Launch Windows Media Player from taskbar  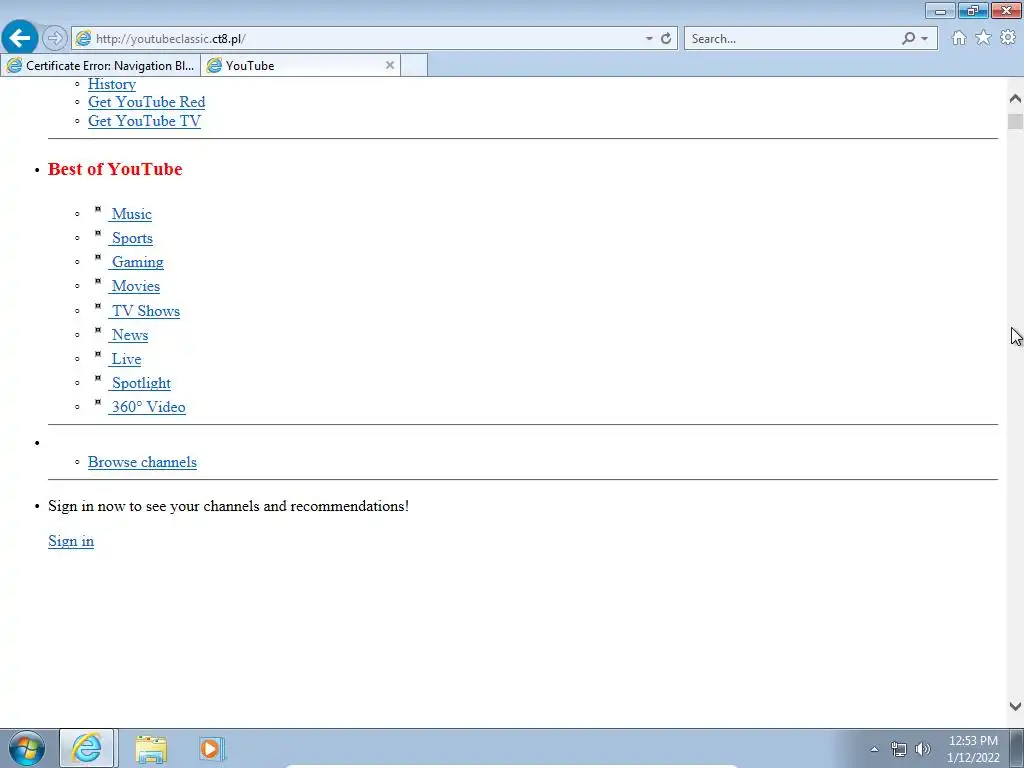[x=212, y=749]
